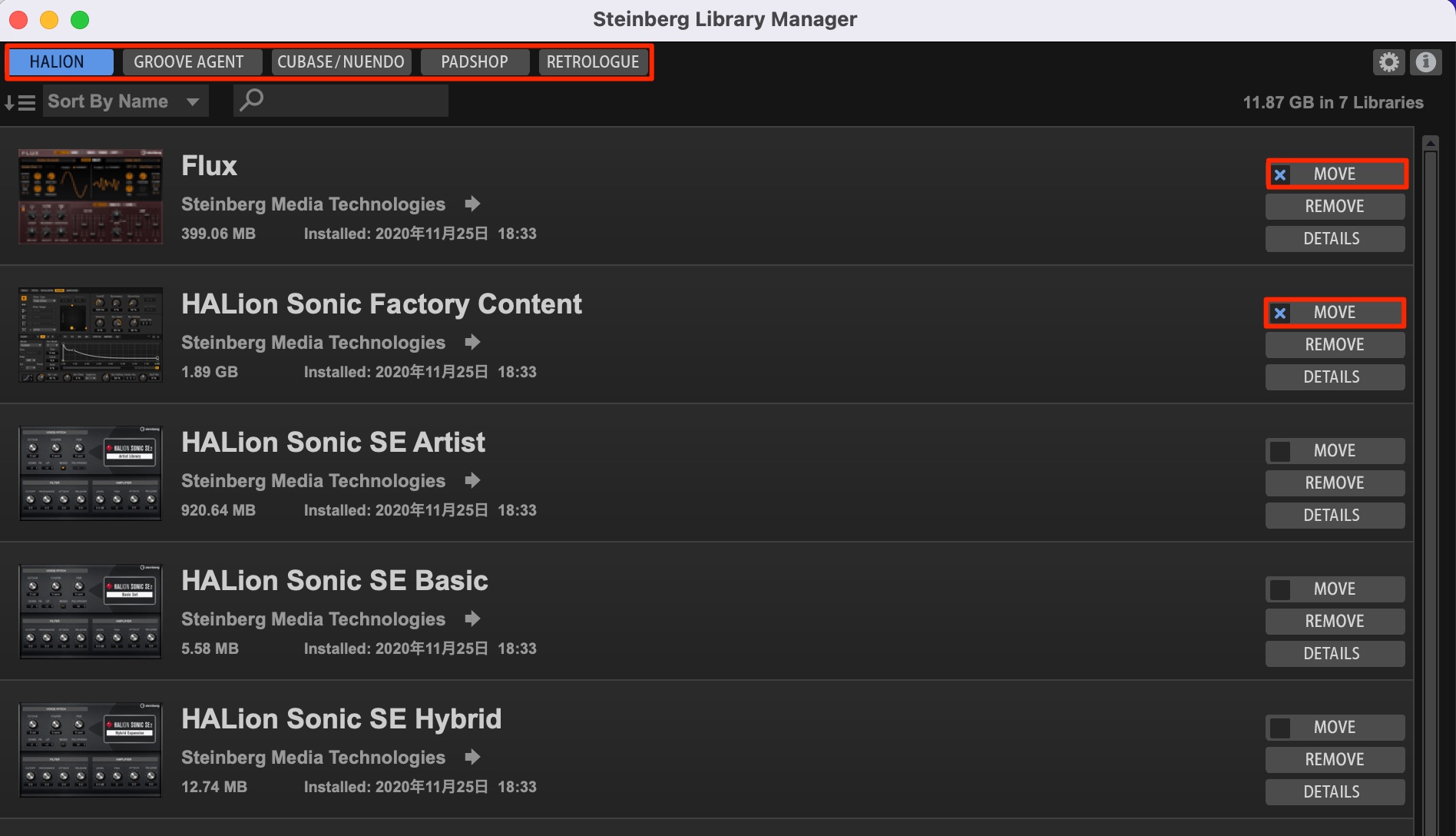
Task: Uncheck the Flux MOVE checkbox
Action: click(x=1280, y=174)
